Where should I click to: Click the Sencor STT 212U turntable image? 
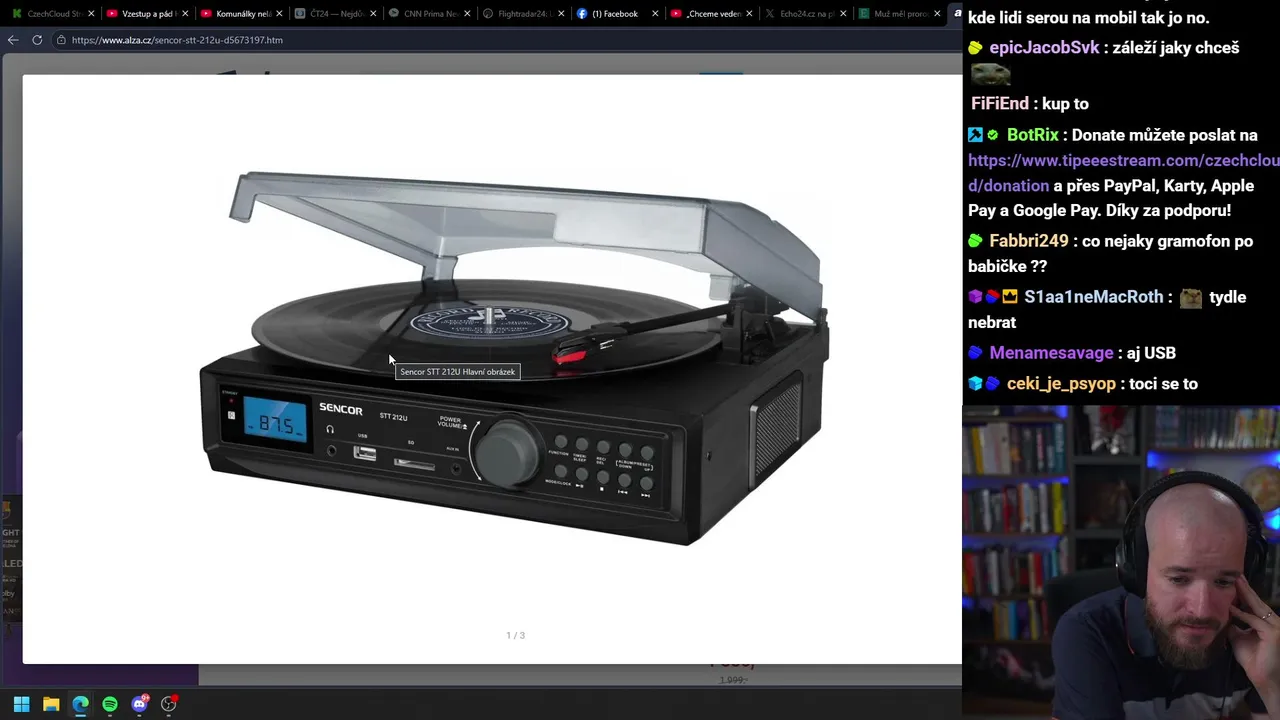(515, 358)
